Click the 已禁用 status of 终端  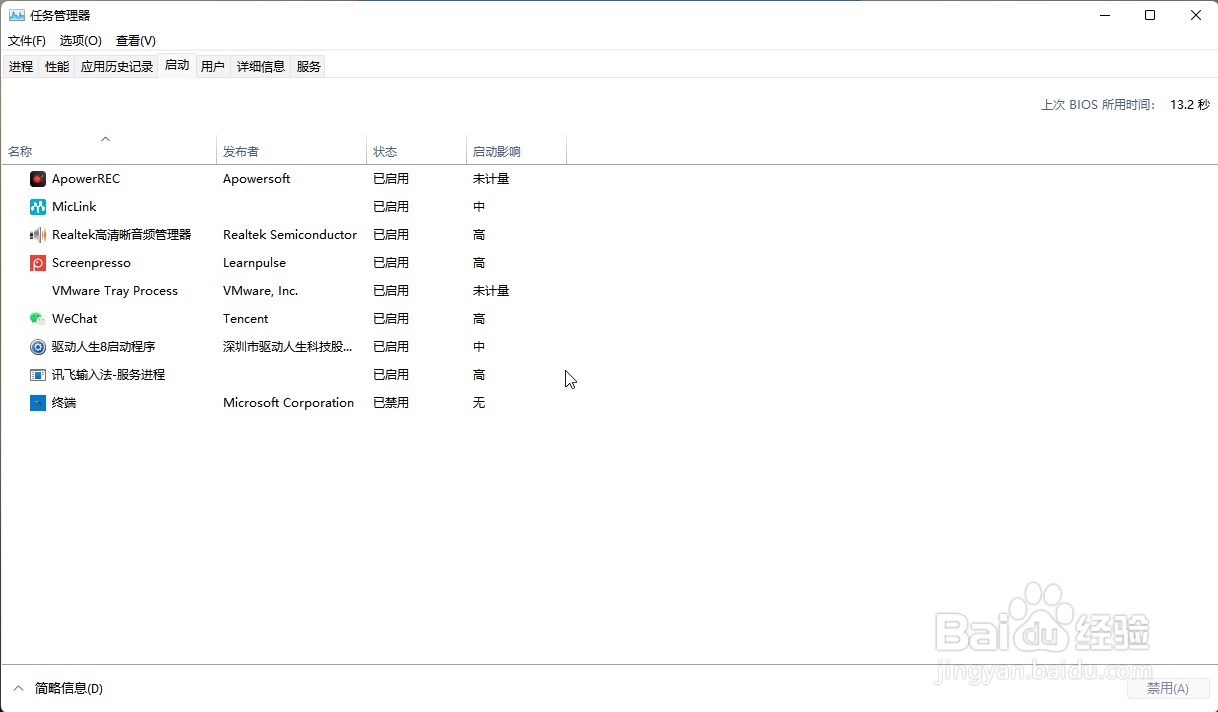pyautogui.click(x=391, y=403)
